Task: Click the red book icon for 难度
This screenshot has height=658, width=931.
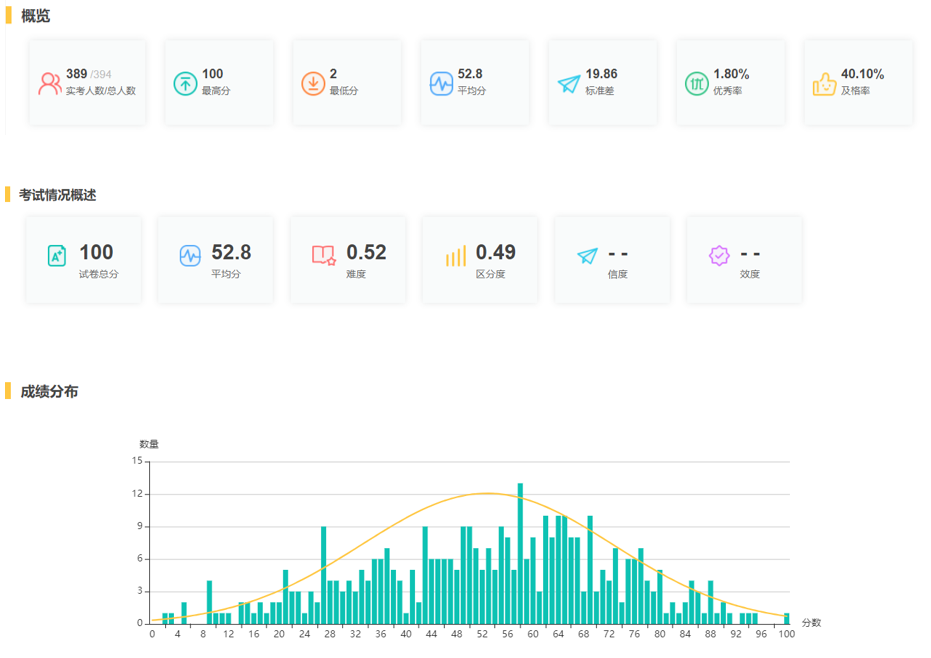Action: point(324,255)
